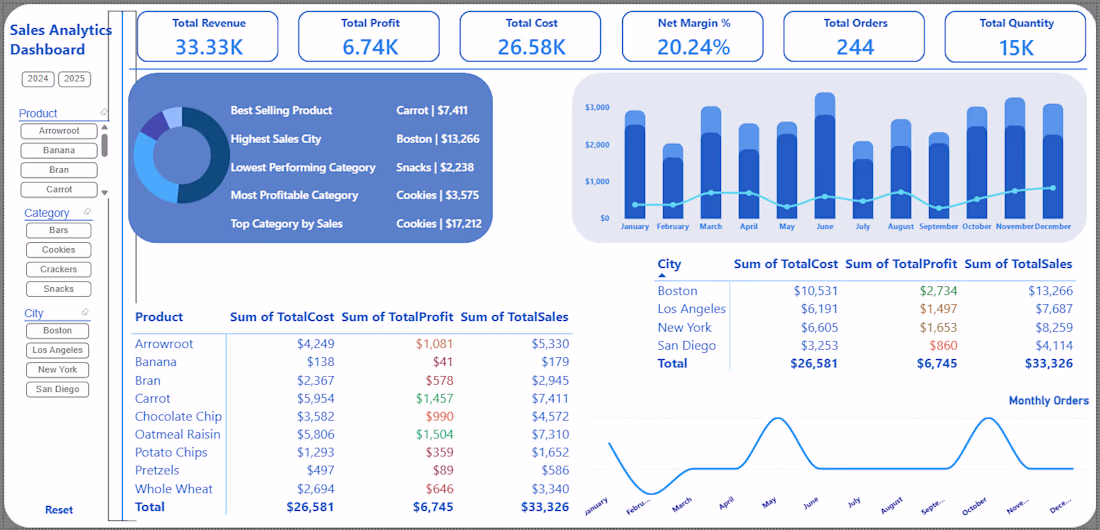Sort the table by the Product column header
This screenshot has height=530, width=1100.
tap(159, 317)
